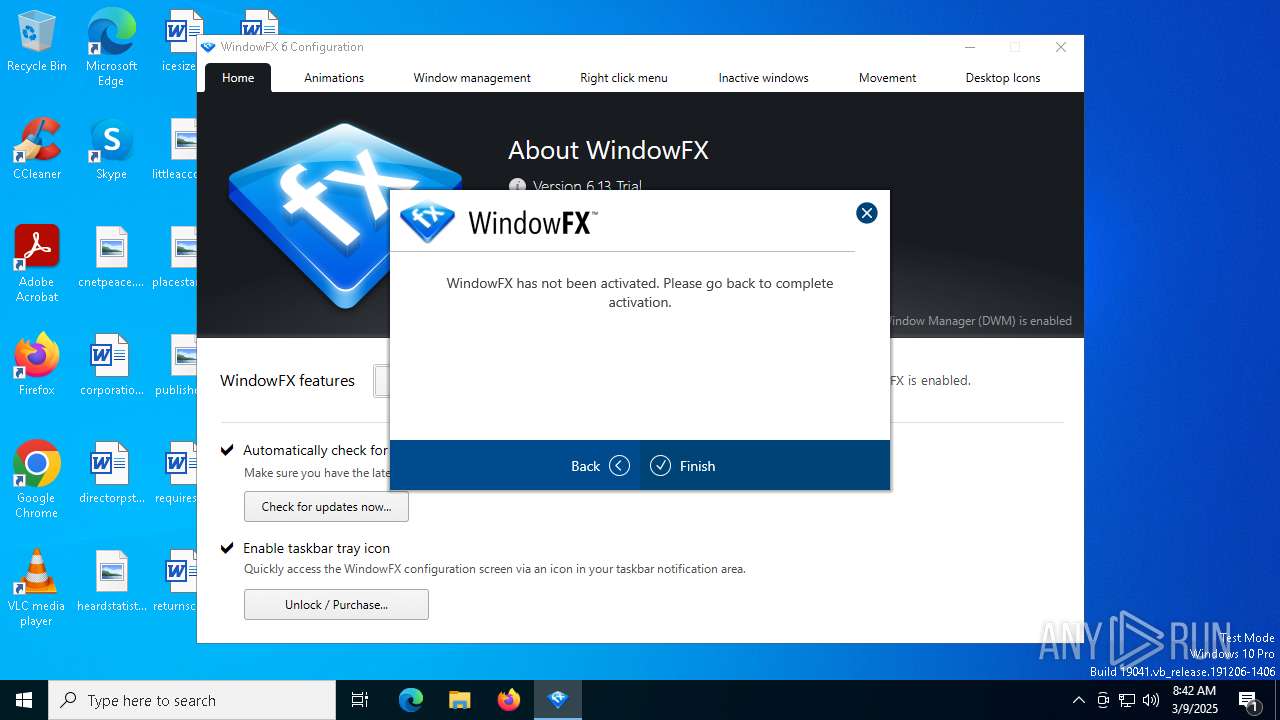Click the version info icon
Image resolution: width=1280 pixels, height=720 pixels.
click(517, 186)
